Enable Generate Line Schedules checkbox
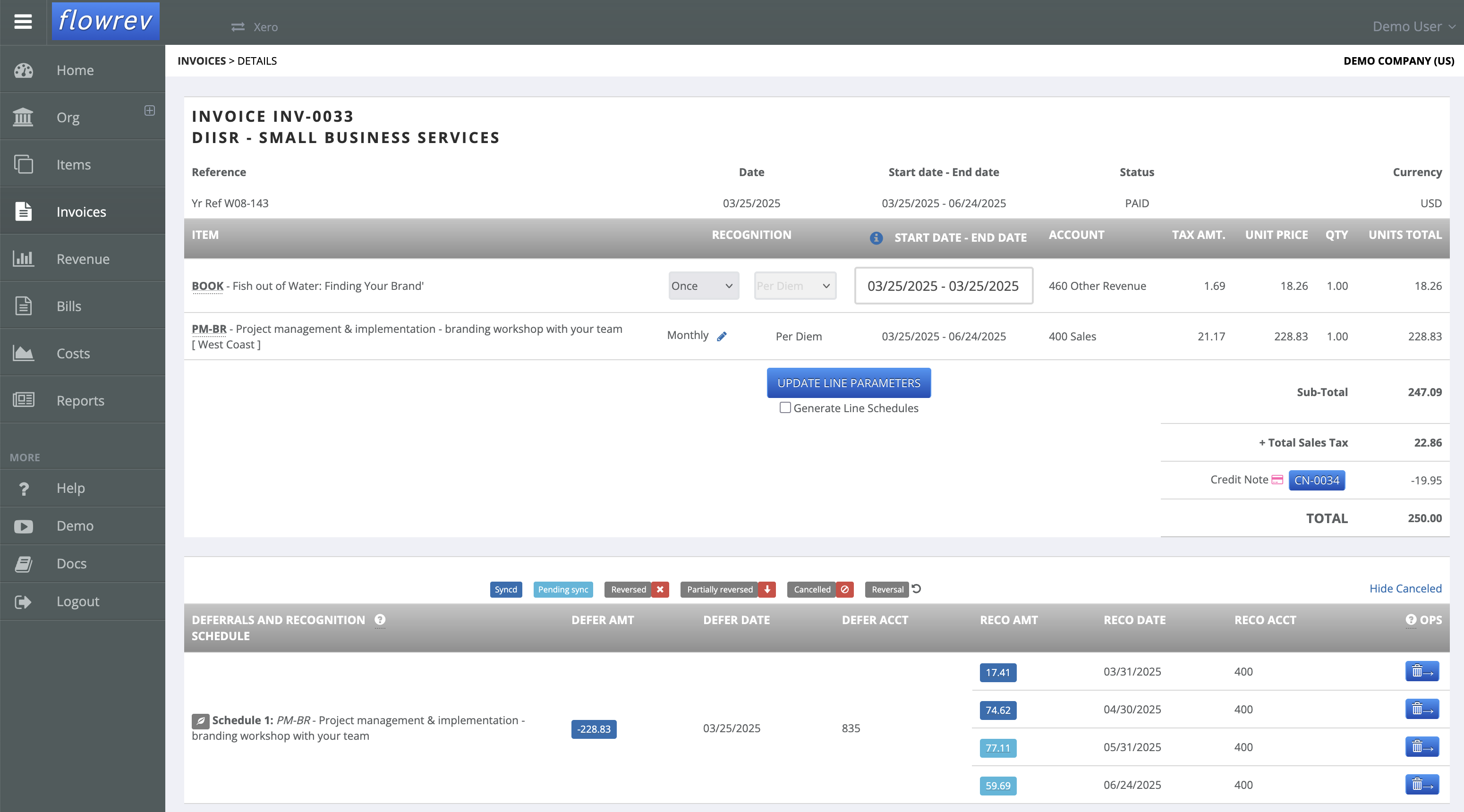This screenshot has width=1464, height=812. tap(785, 407)
